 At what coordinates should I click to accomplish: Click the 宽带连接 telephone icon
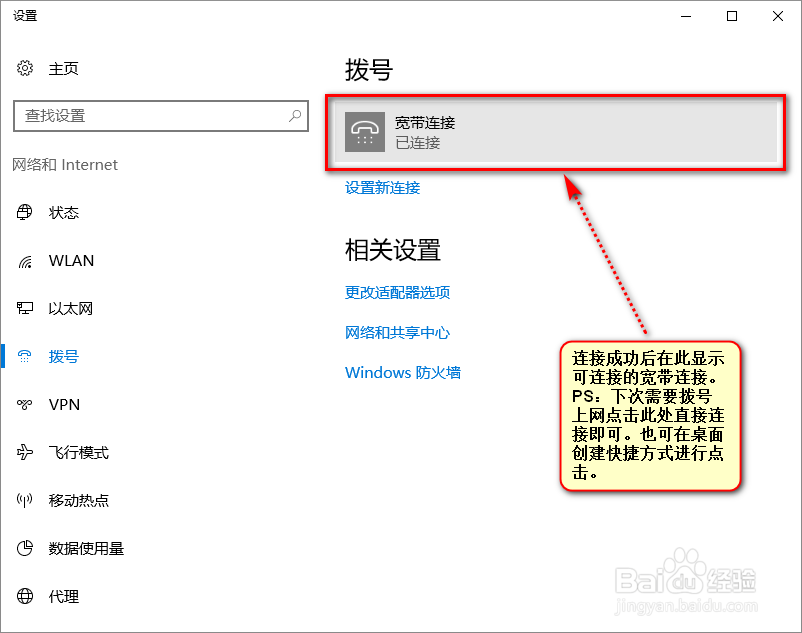tap(365, 132)
